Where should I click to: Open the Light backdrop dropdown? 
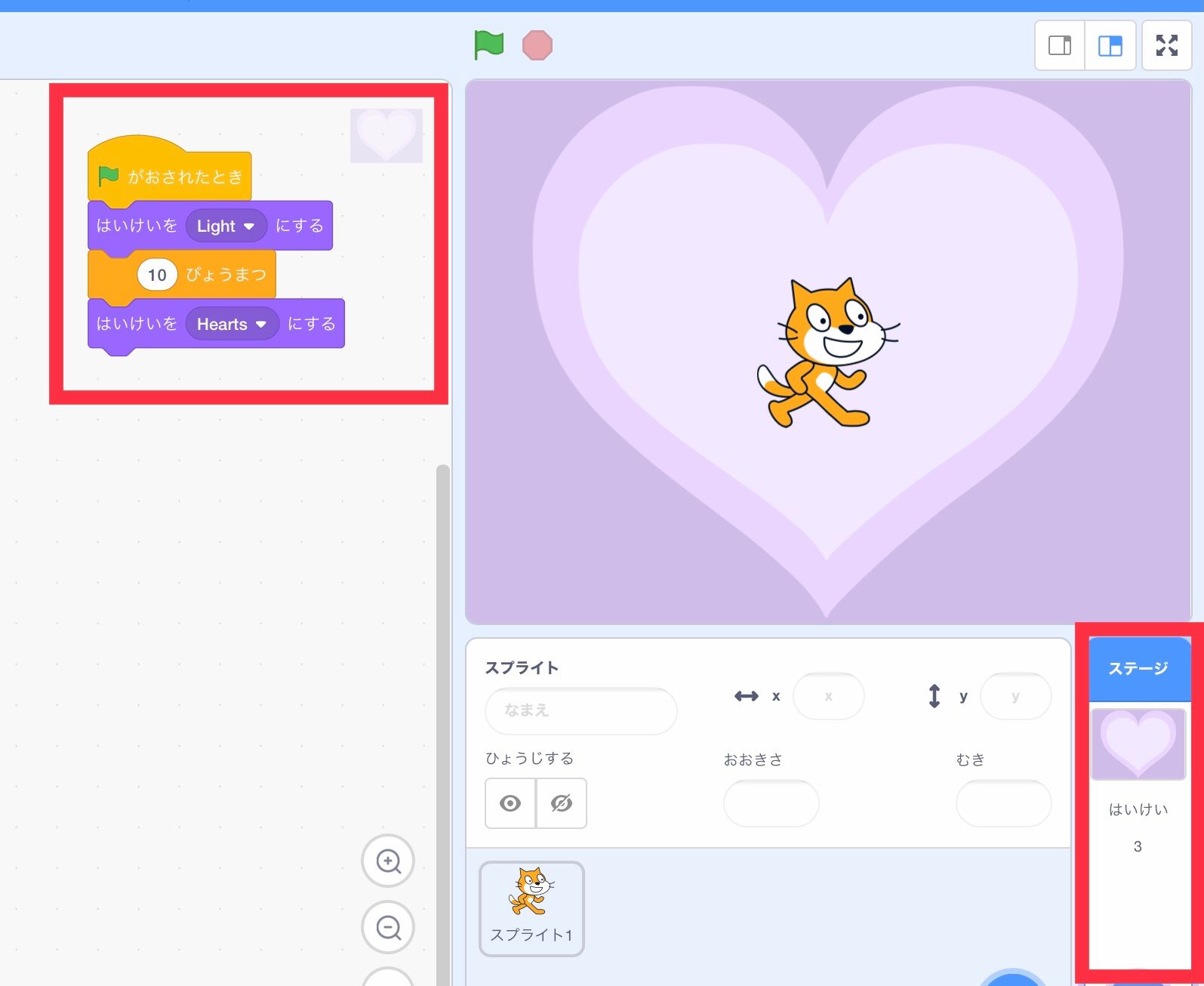click(226, 226)
